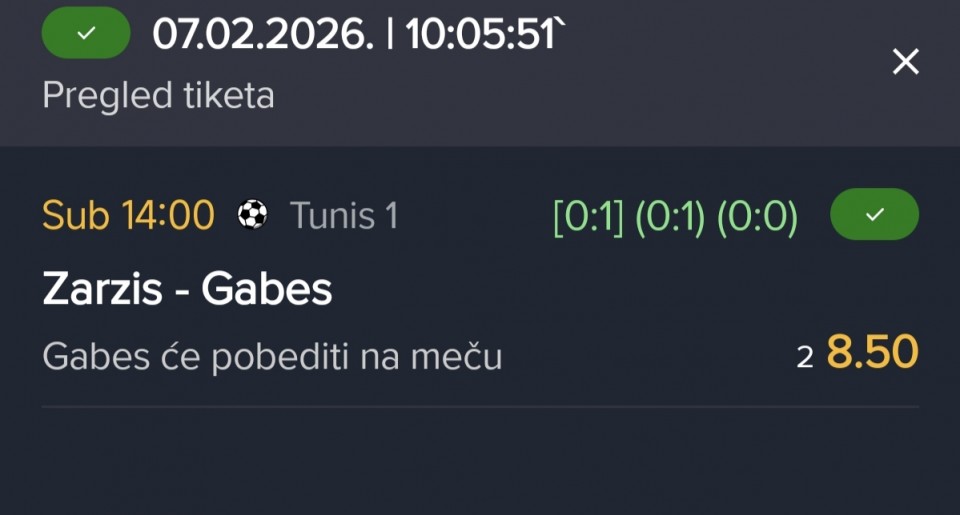Close the ticket overview with the X
Viewport: 960px width, 515px height.
(905, 62)
